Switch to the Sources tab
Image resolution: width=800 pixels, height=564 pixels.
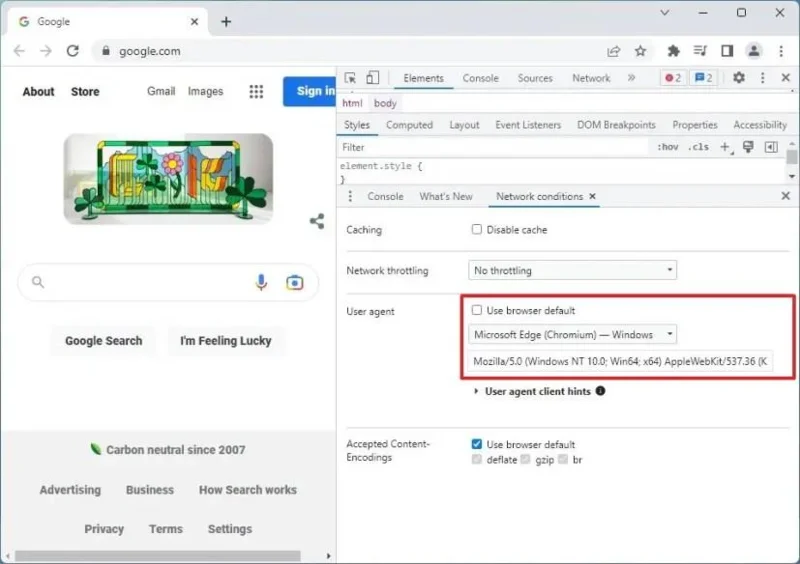pyautogui.click(x=535, y=78)
